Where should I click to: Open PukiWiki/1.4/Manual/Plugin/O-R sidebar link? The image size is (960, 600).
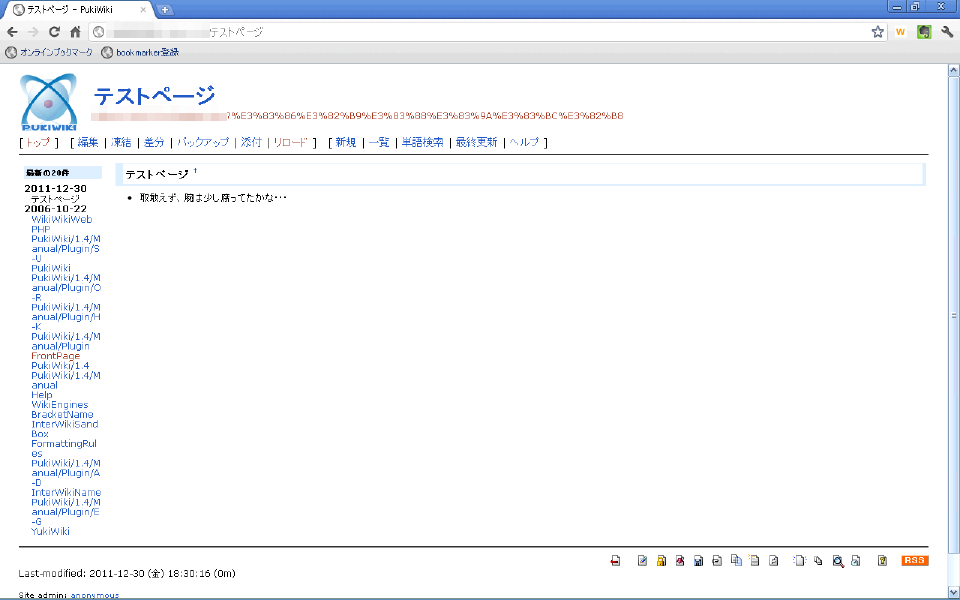tap(66, 288)
